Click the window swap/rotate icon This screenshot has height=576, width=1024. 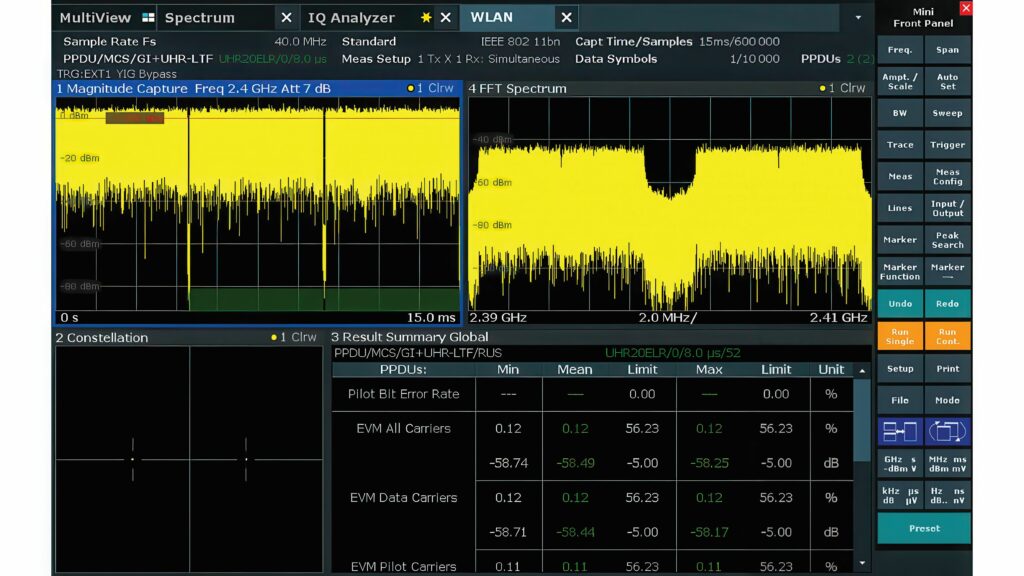tap(947, 432)
